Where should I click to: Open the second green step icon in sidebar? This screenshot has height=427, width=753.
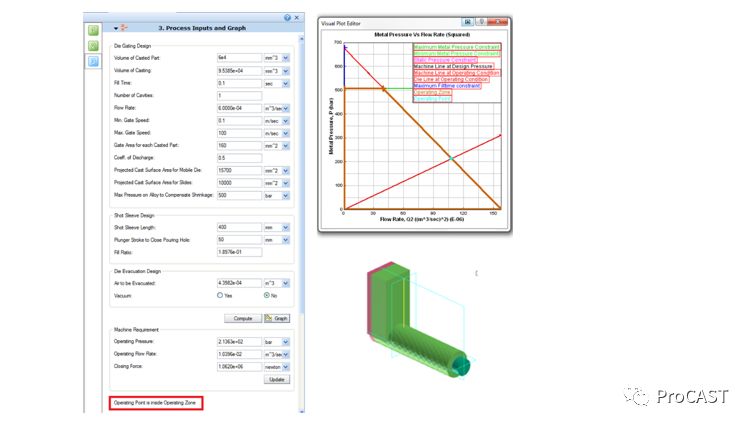point(93,46)
